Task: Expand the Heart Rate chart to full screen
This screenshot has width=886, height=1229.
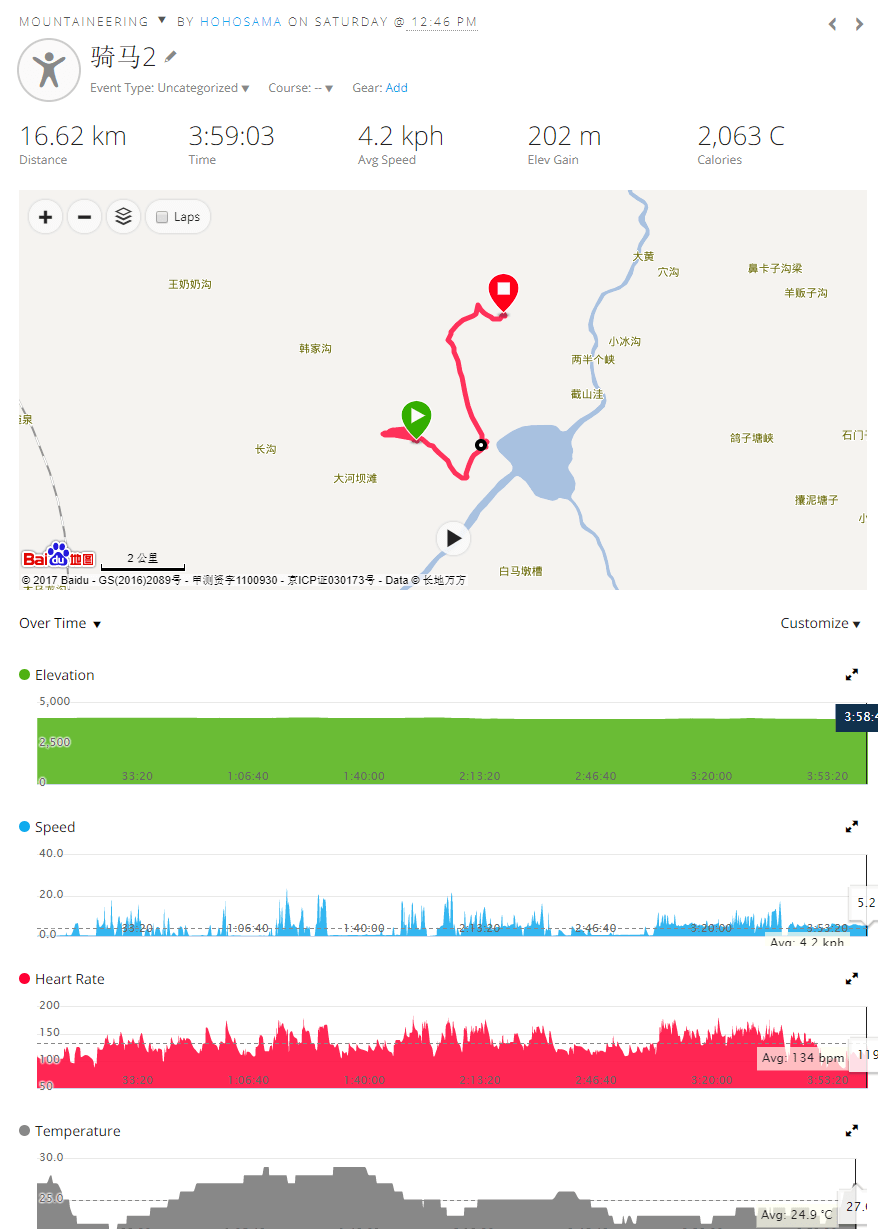Action: [852, 979]
